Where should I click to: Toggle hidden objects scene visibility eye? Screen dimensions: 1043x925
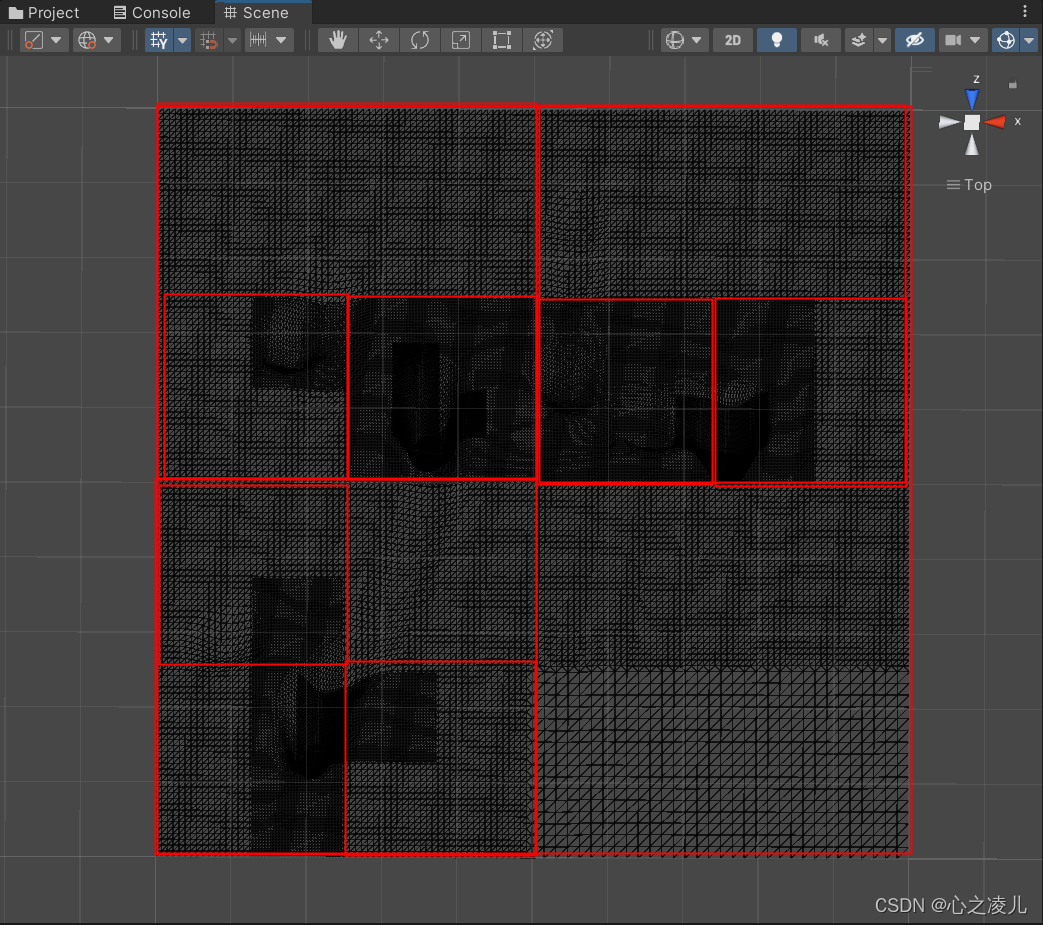[915, 41]
